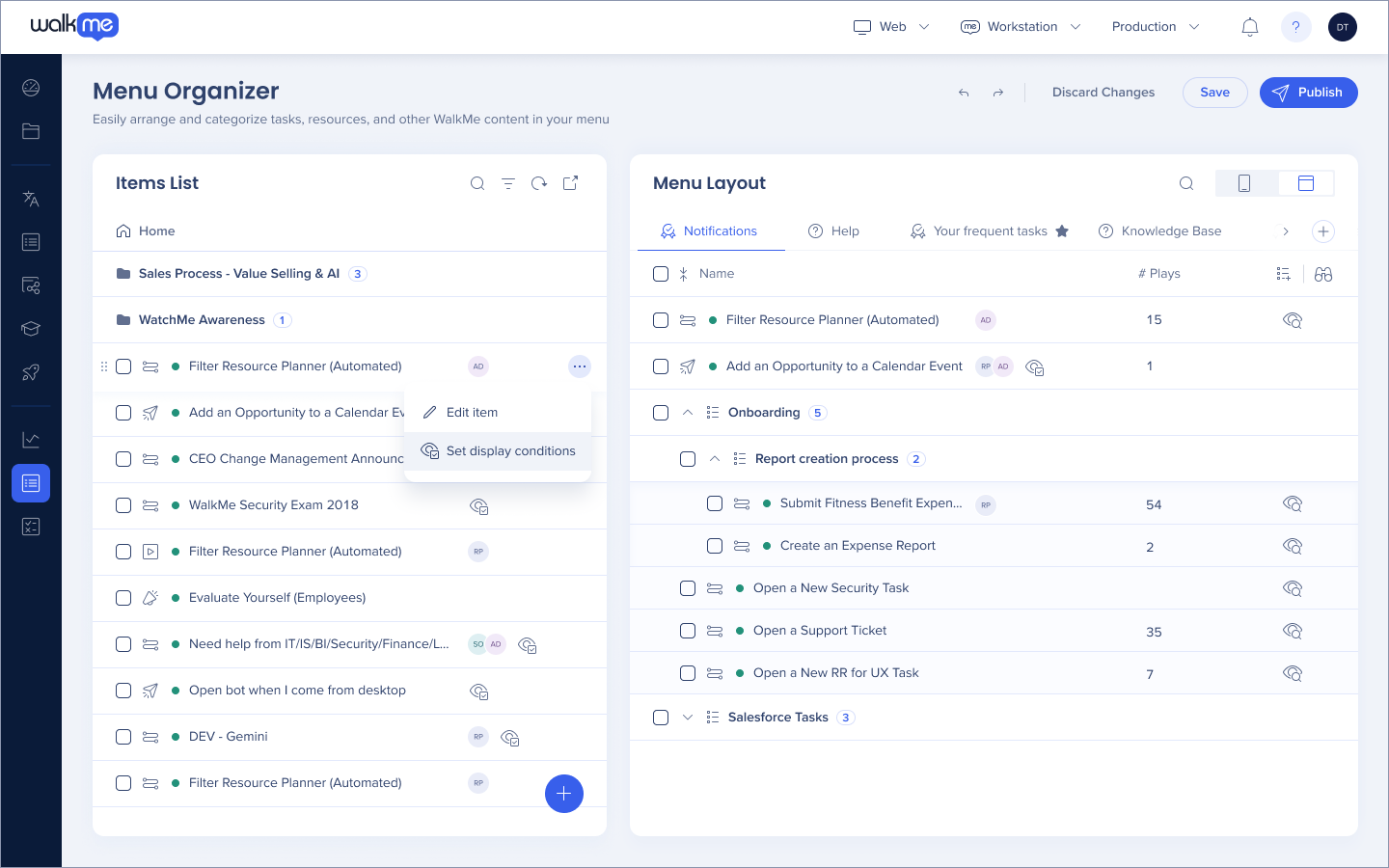Tick the Onboarding group checkbox

point(661,413)
